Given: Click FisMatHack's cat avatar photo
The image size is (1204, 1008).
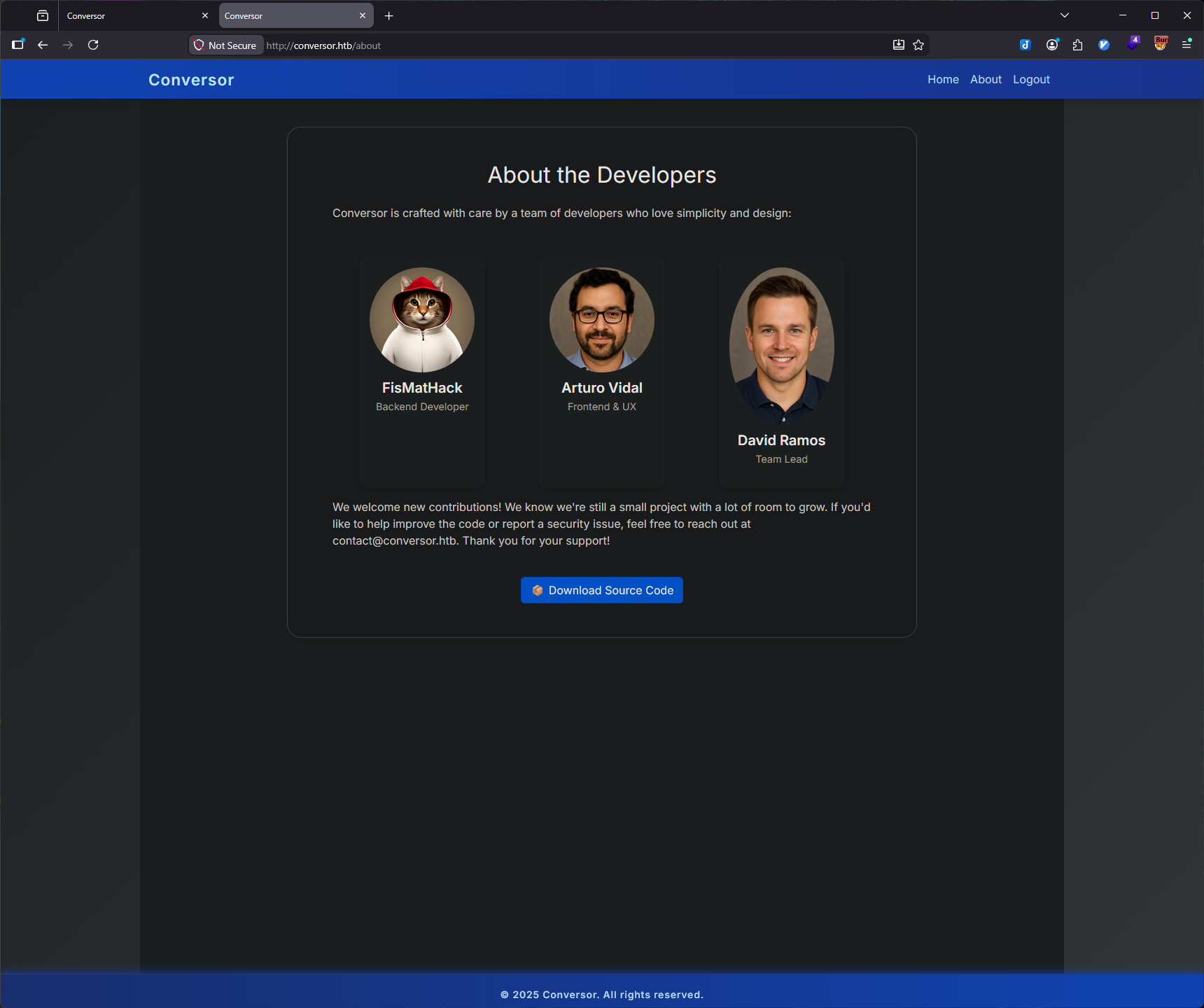Looking at the screenshot, I should [422, 320].
